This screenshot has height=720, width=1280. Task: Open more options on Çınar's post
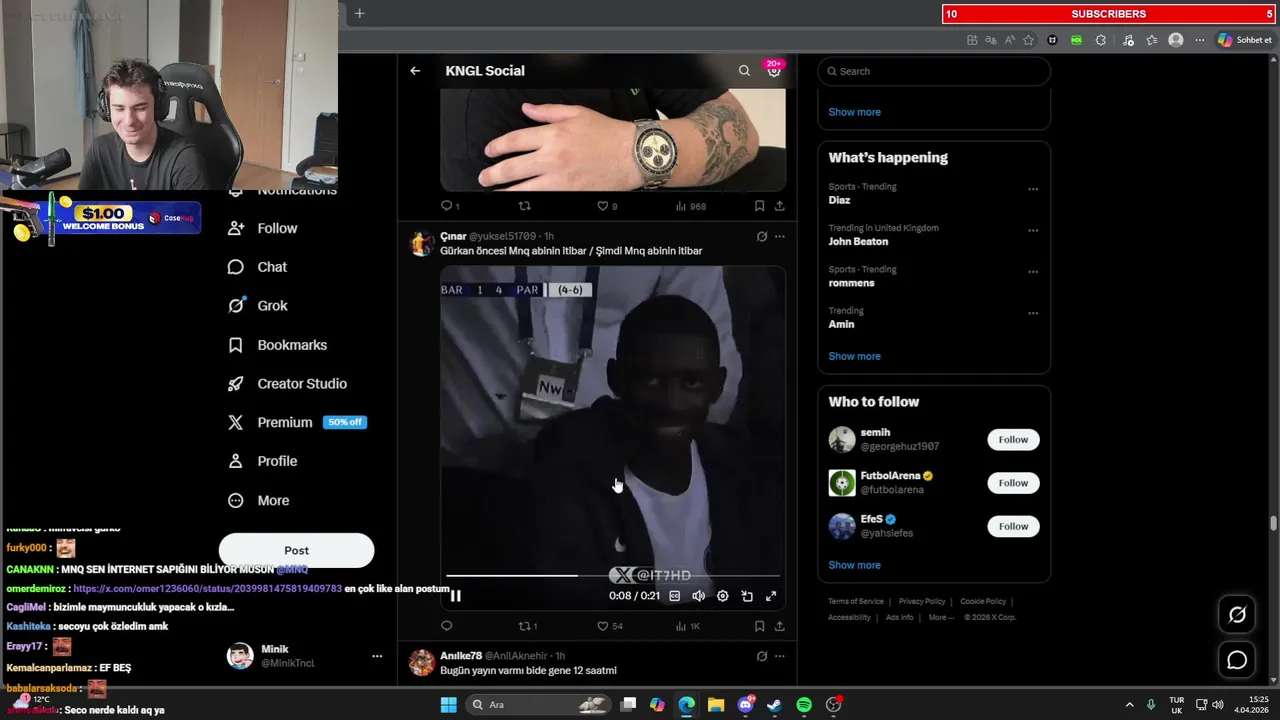[780, 237]
